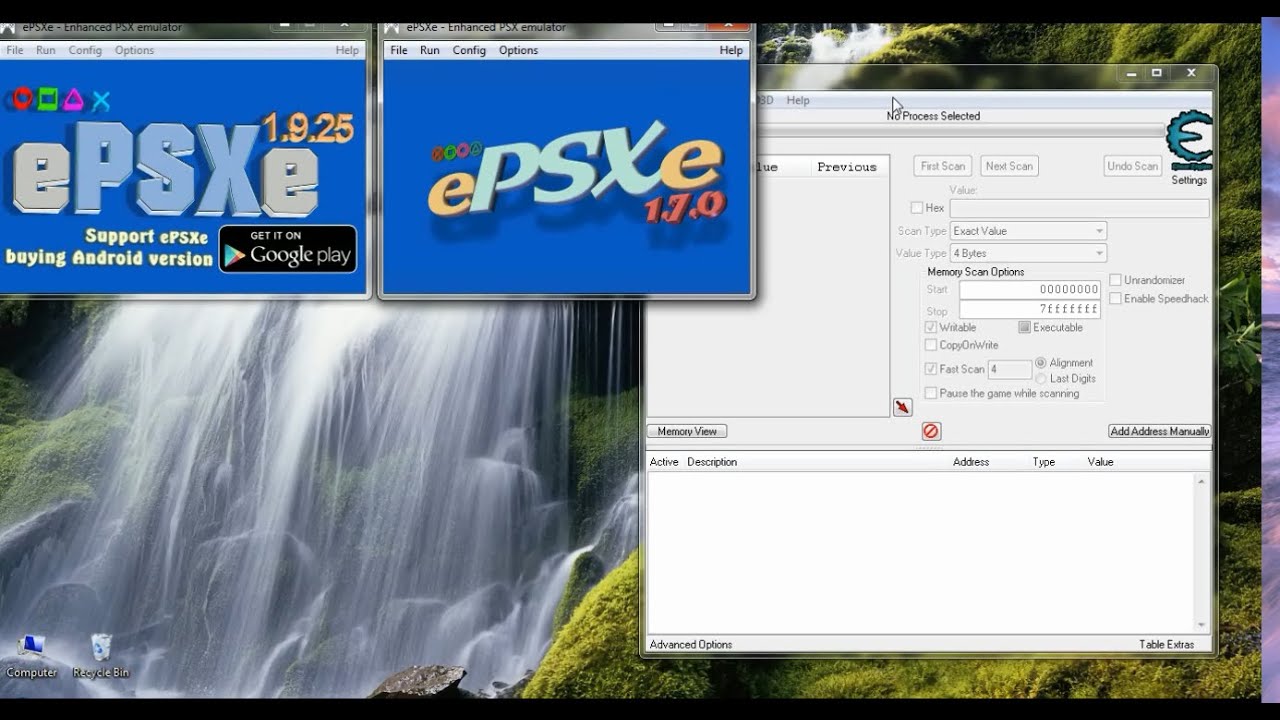Open Advanced Options
Image resolution: width=1280 pixels, height=720 pixels.
(x=691, y=645)
